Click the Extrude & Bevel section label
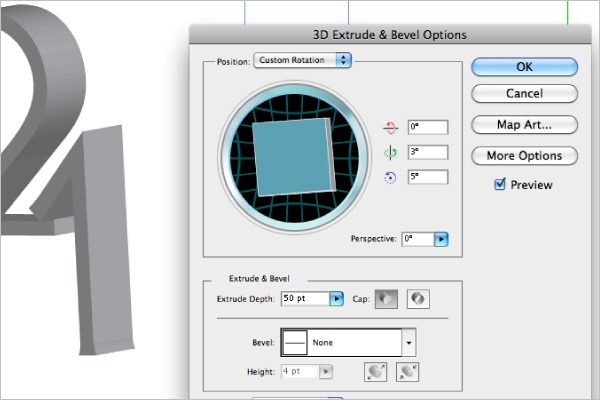 tap(259, 279)
